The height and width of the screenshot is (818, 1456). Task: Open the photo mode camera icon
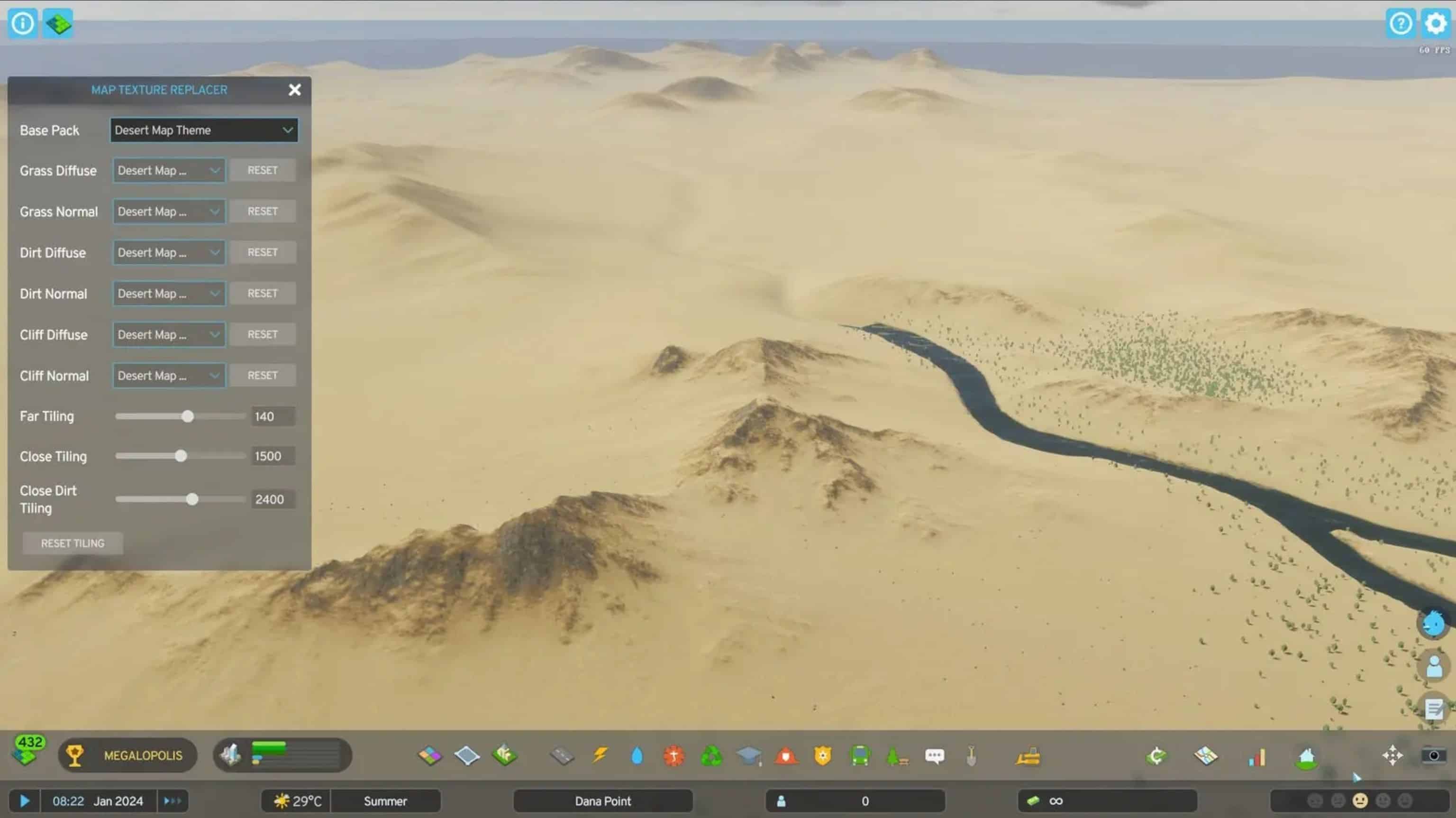pos(1433,756)
